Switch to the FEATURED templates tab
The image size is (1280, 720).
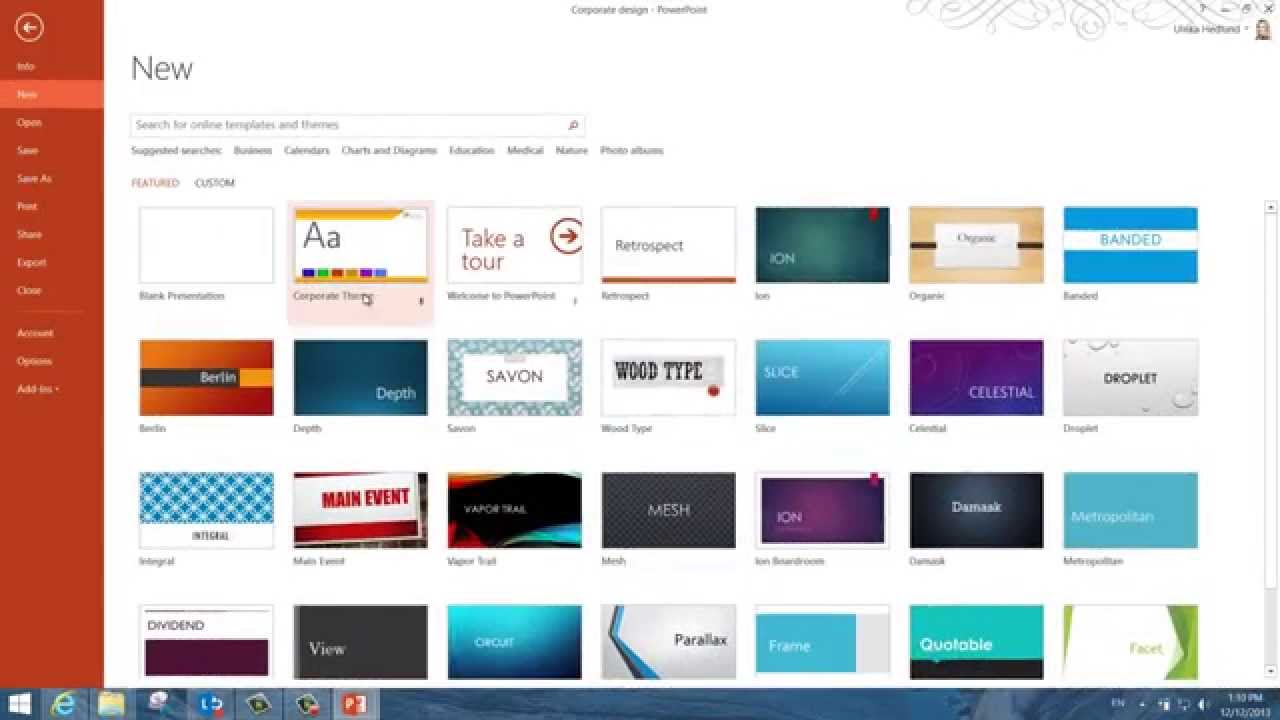pyautogui.click(x=155, y=183)
